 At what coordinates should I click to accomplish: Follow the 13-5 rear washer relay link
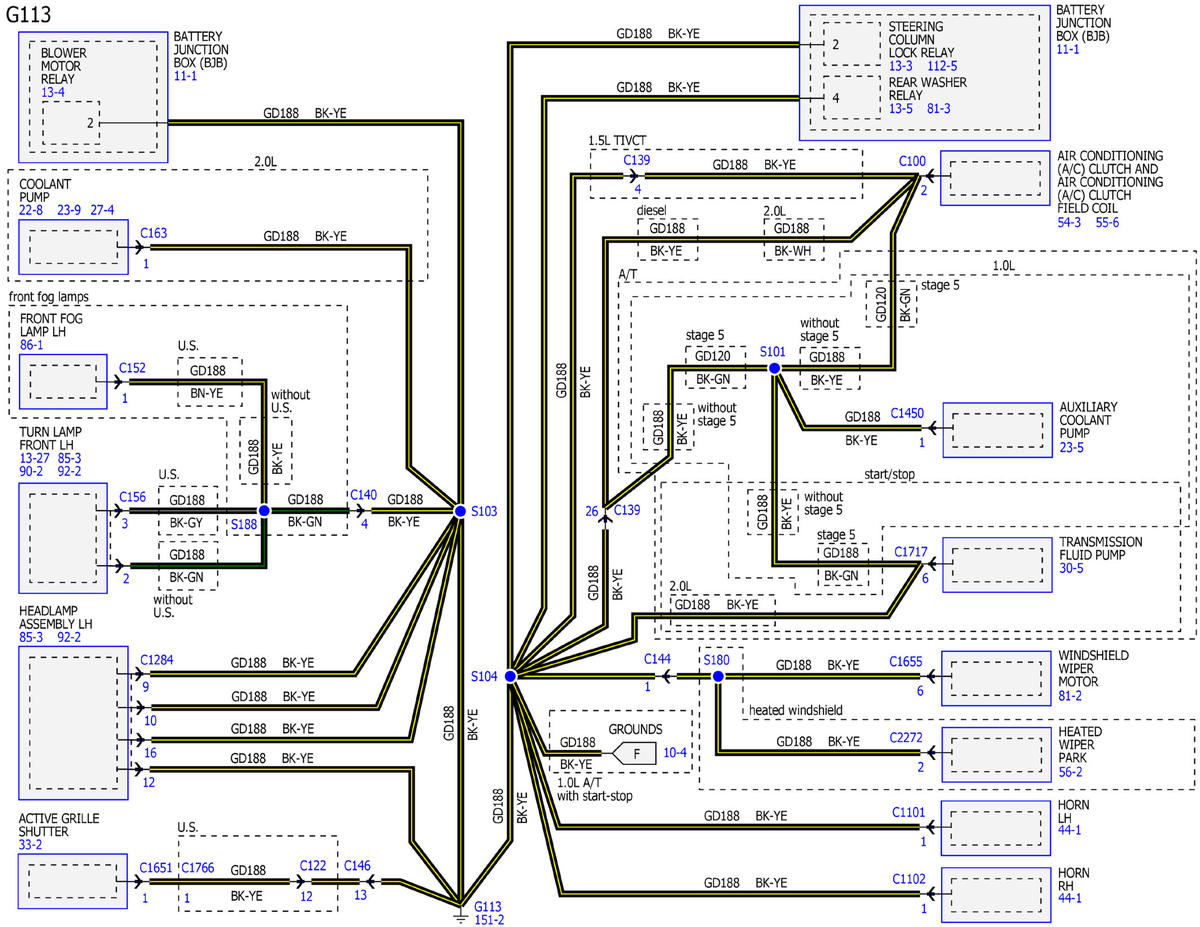point(902,108)
